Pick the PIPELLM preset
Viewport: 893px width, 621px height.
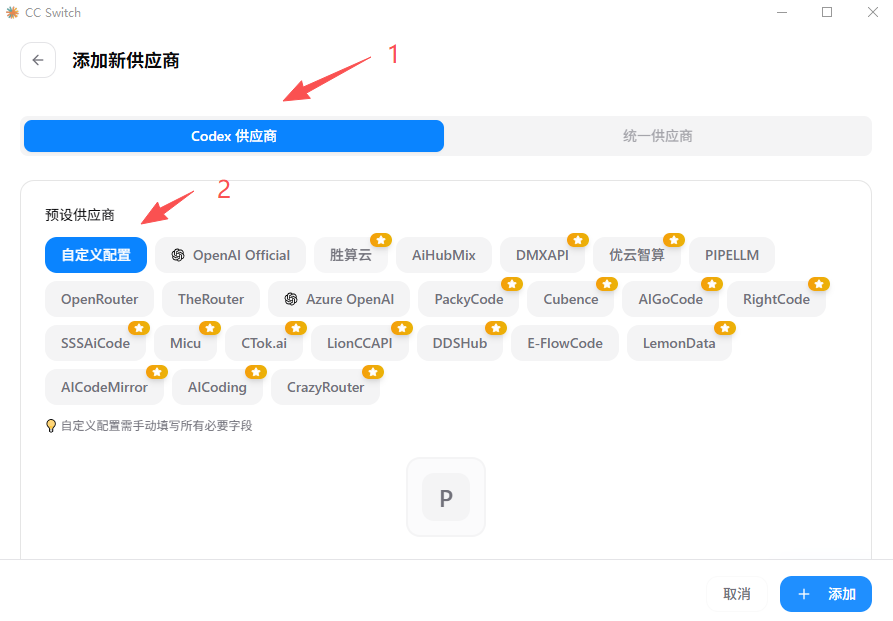click(732, 255)
